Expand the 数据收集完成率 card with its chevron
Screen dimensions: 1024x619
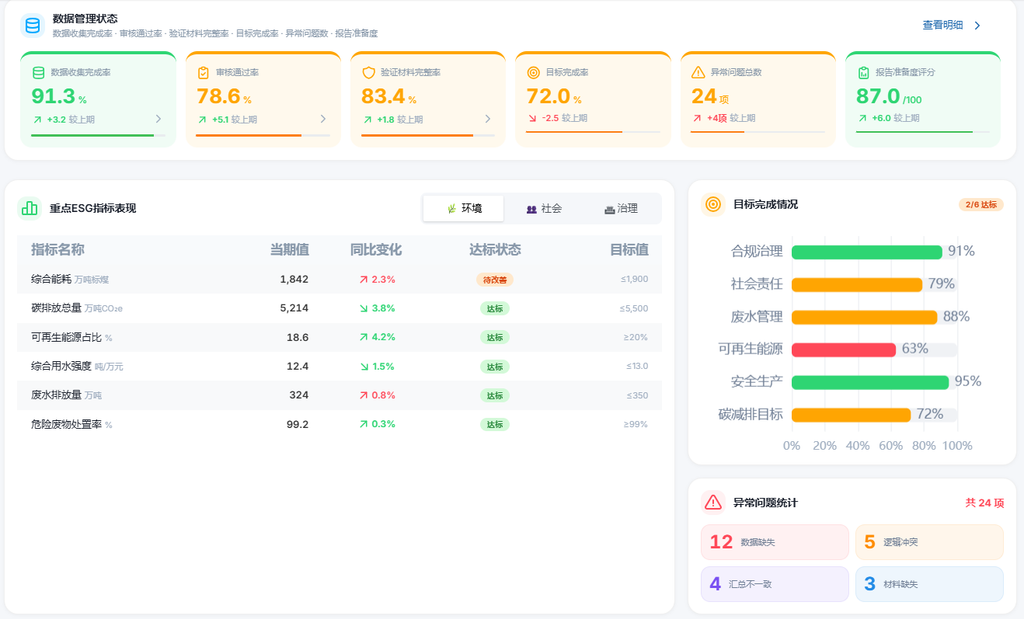[158, 119]
